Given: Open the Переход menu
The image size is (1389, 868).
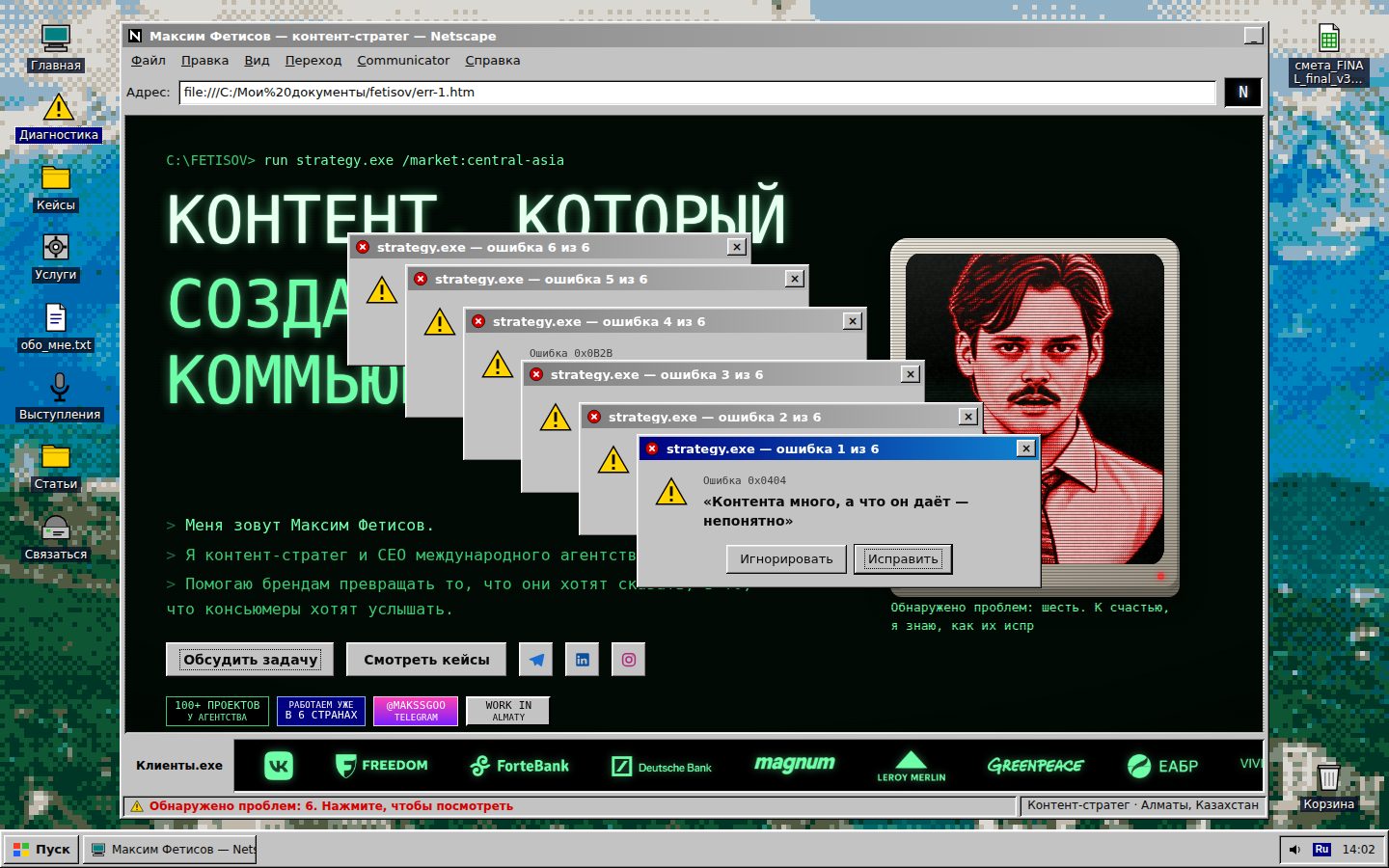Looking at the screenshot, I should tap(313, 61).
